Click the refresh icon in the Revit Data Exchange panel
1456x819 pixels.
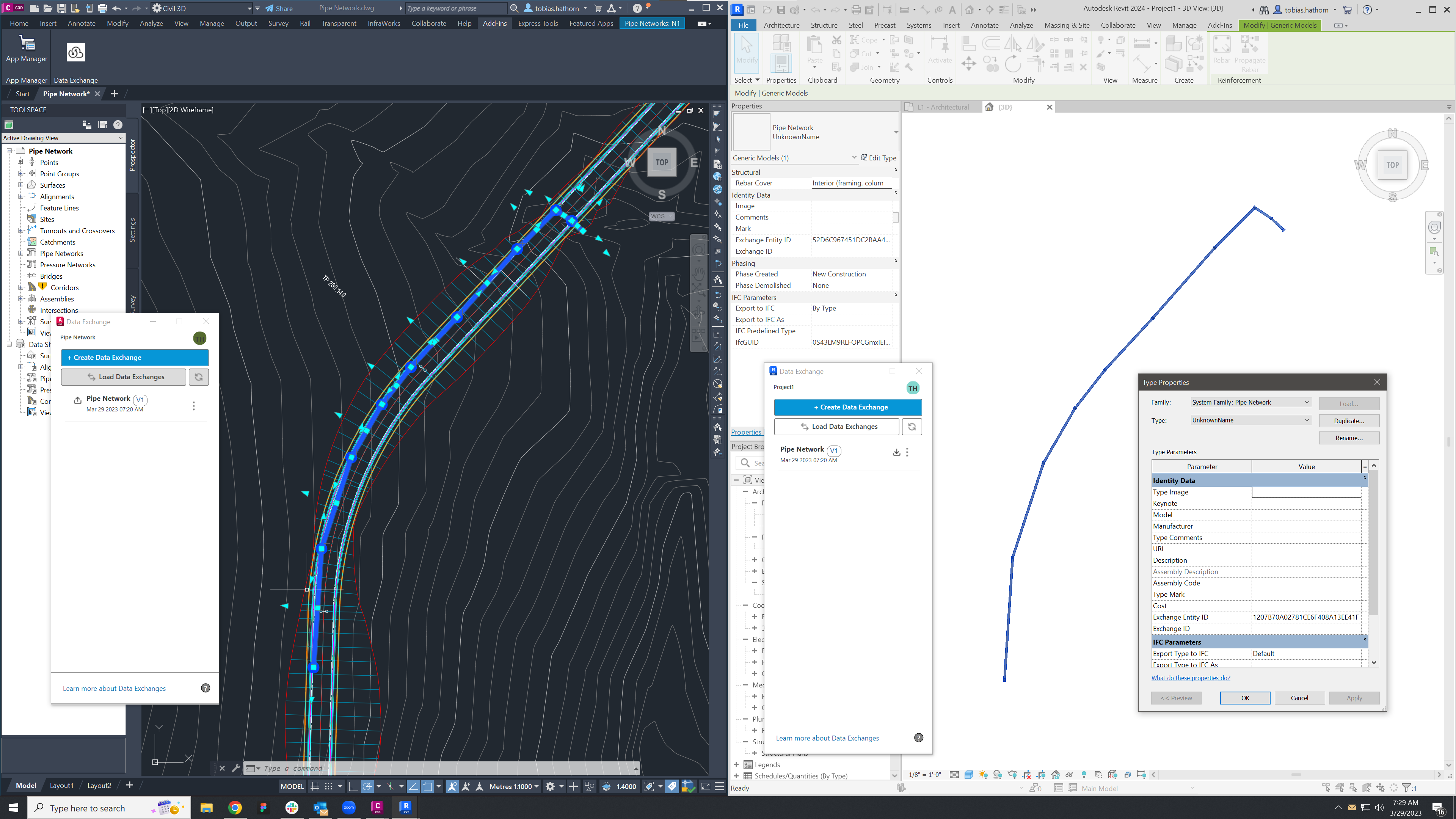click(911, 427)
